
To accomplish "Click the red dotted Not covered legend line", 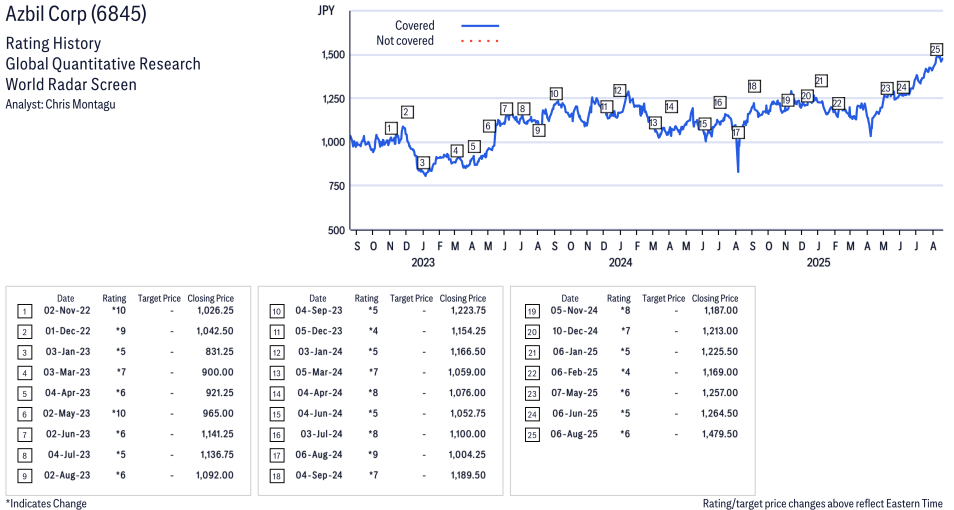I will [x=480, y=41].
